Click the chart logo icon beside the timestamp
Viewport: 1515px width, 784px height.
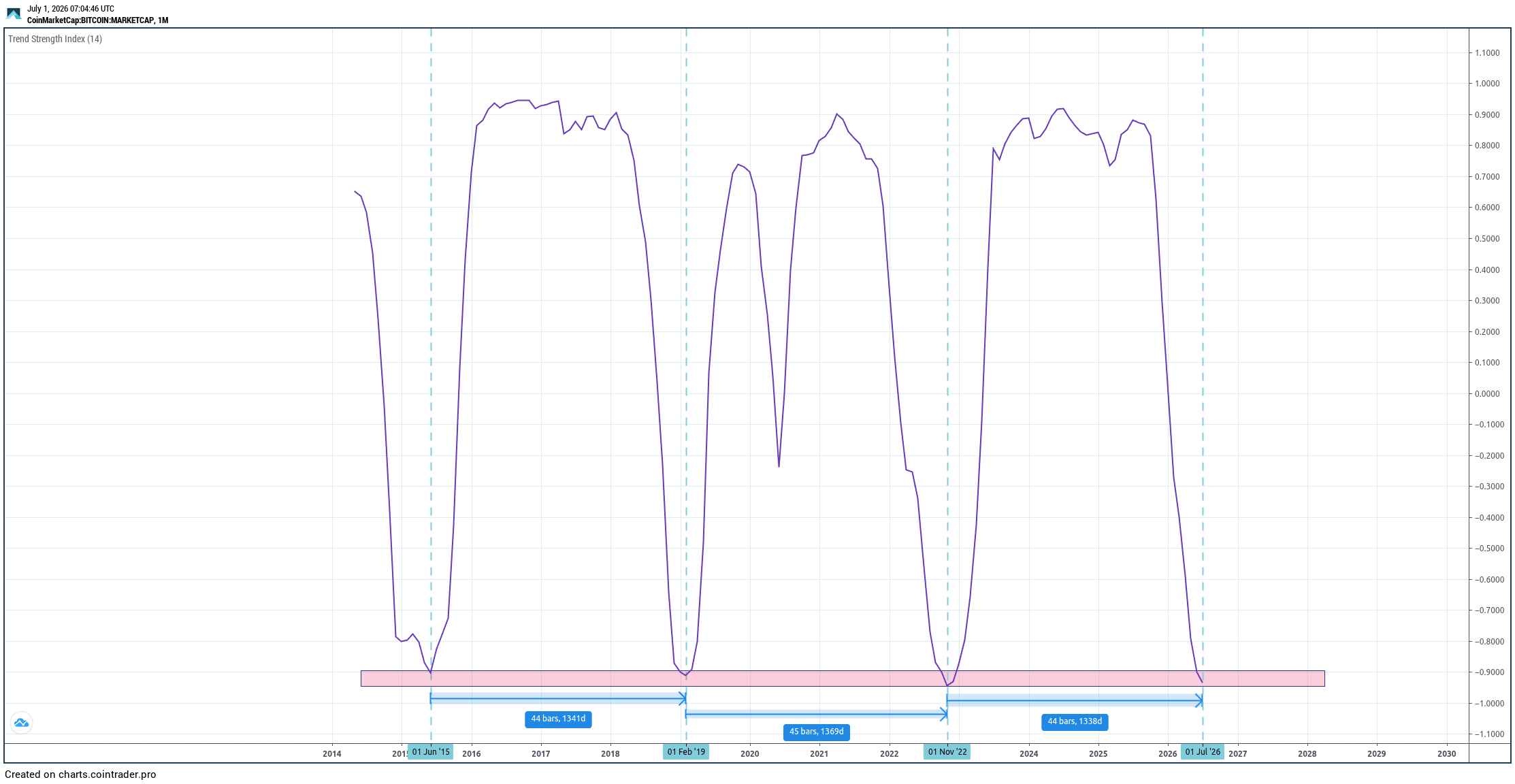pyautogui.click(x=14, y=14)
